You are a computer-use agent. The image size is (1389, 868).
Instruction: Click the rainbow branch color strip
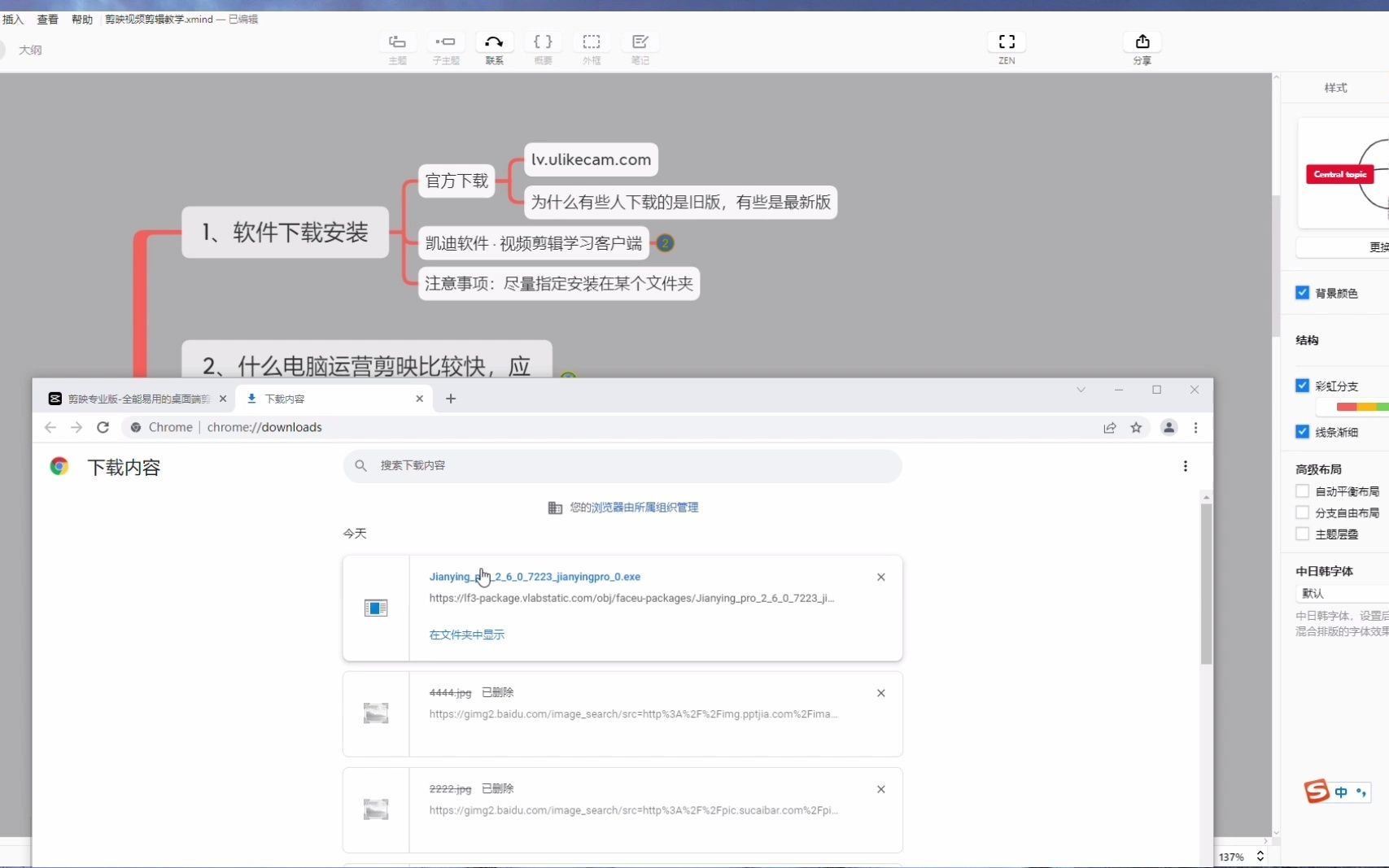[1362, 407]
